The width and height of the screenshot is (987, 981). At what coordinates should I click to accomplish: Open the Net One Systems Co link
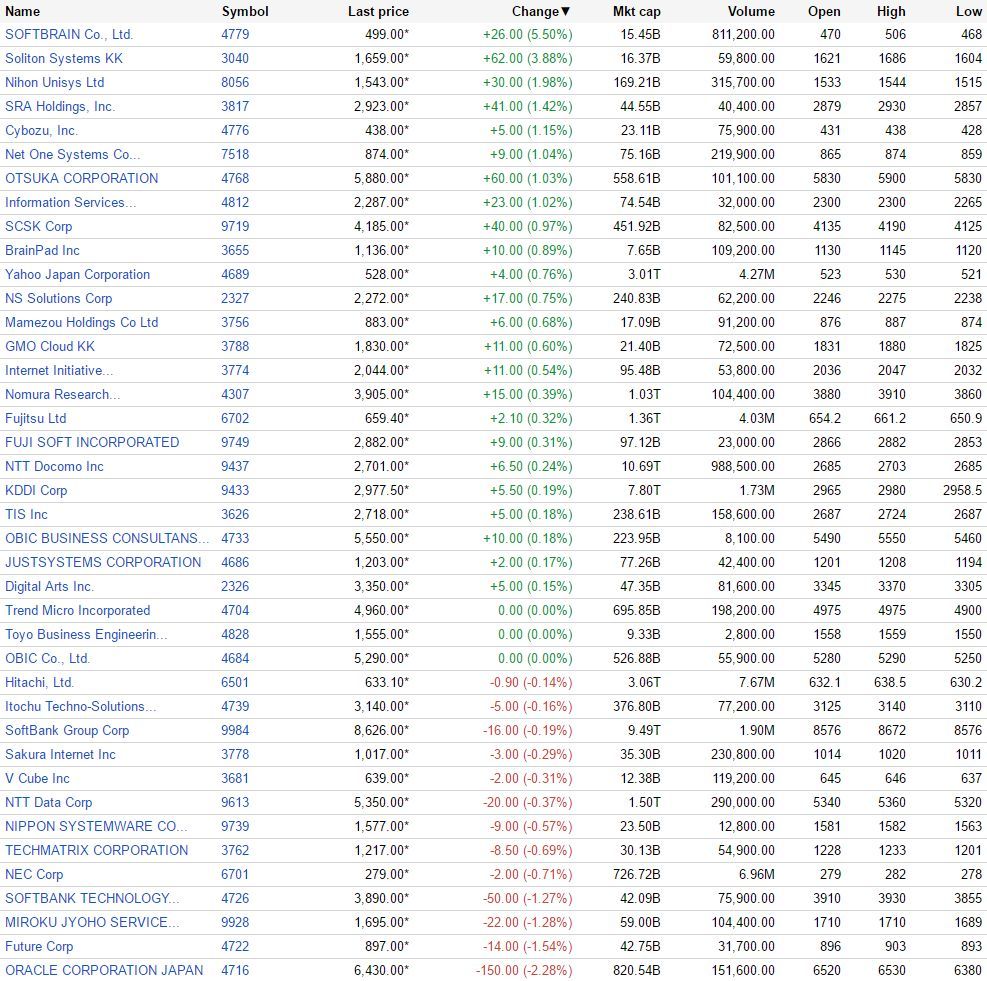click(x=72, y=154)
